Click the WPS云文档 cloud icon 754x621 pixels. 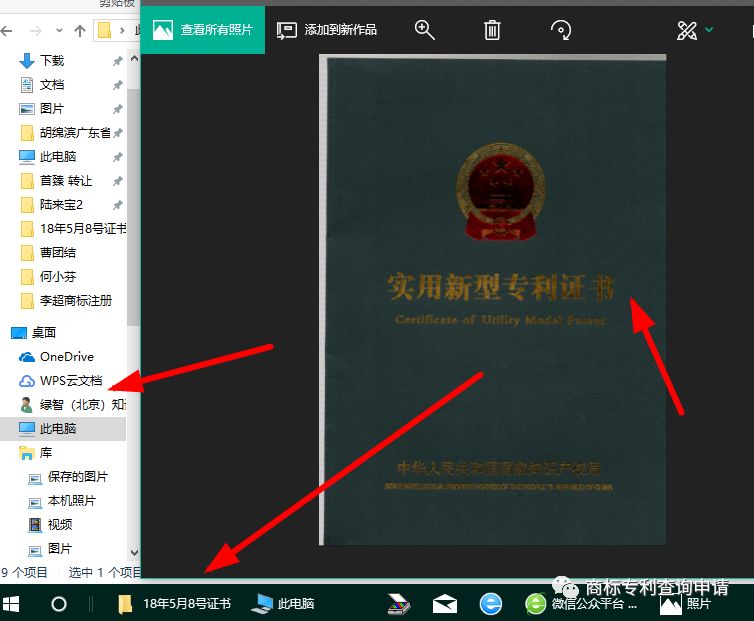(x=27, y=381)
